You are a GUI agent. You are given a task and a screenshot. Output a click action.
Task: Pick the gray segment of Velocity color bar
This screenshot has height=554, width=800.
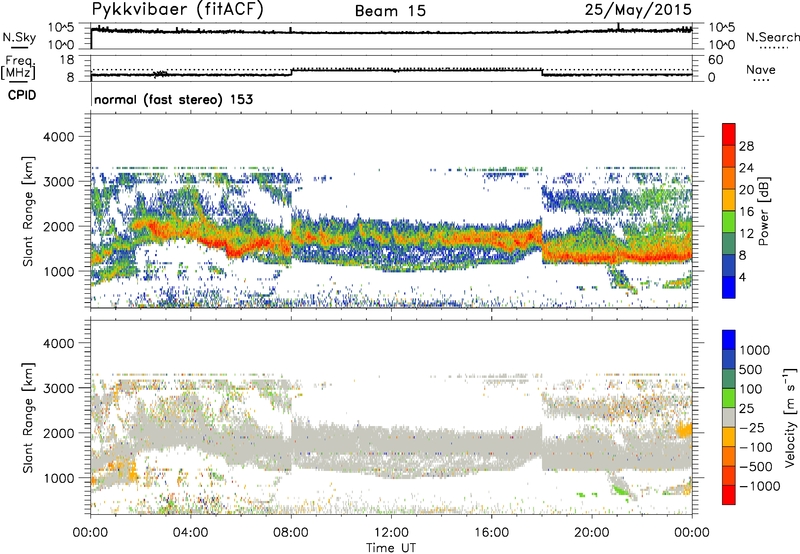[x=729, y=418]
